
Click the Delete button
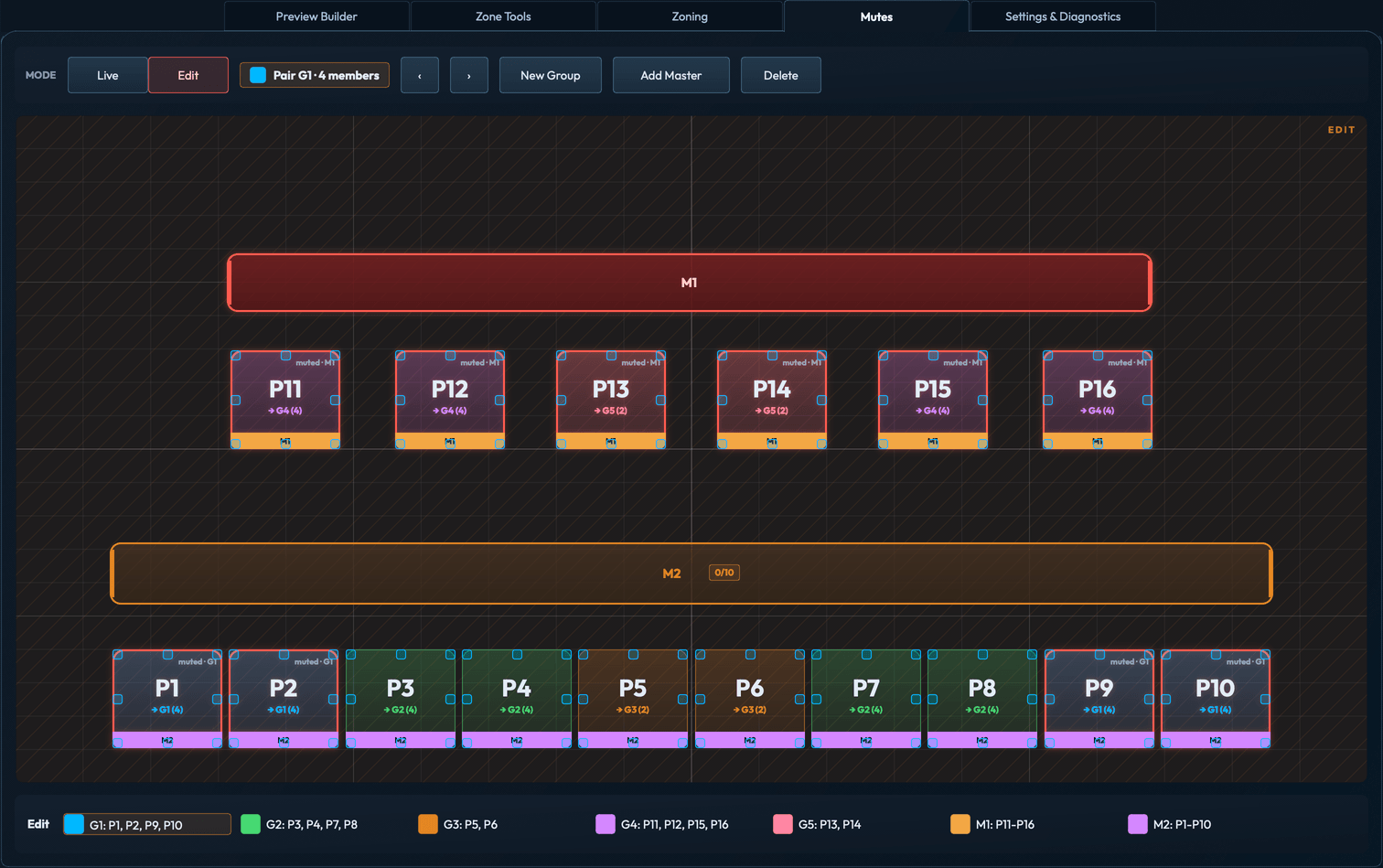tap(781, 75)
